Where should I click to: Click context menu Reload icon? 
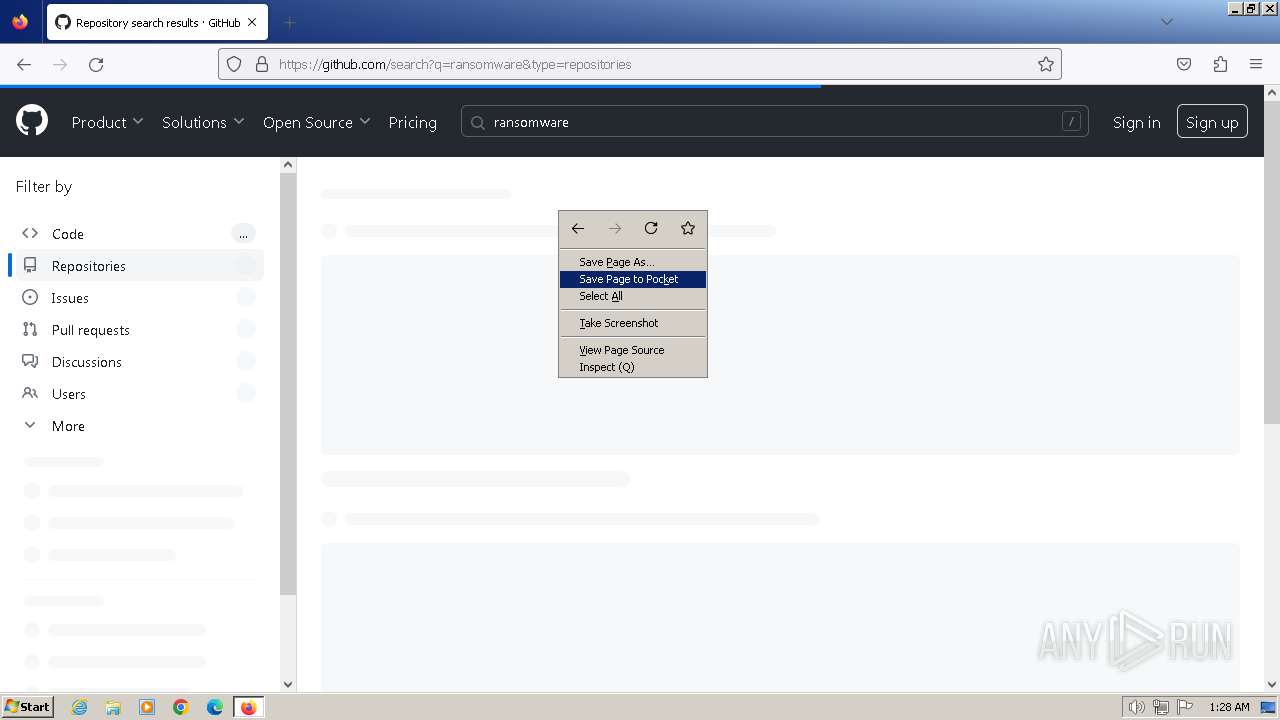651,228
